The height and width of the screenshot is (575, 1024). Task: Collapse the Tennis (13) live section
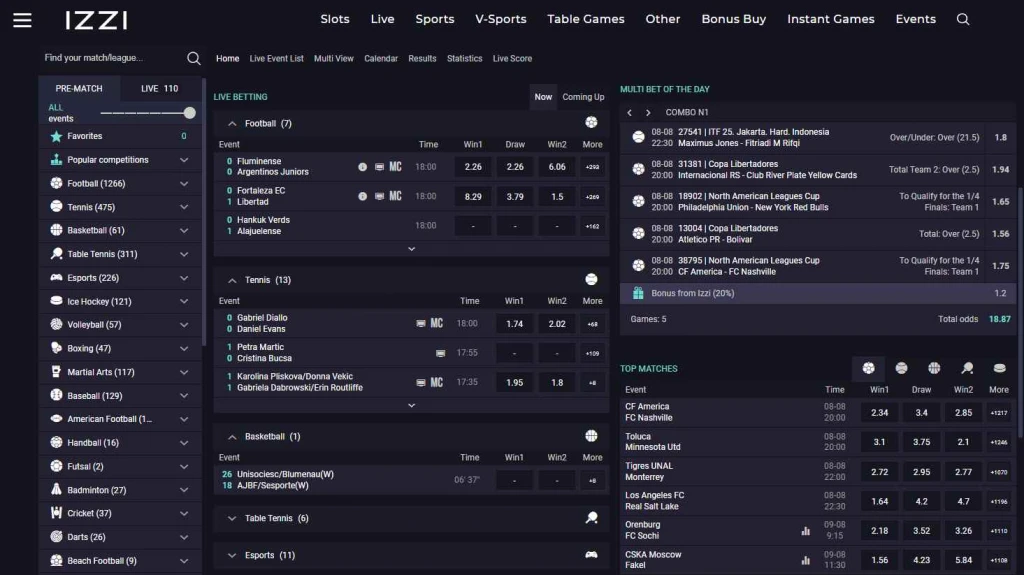pos(232,280)
